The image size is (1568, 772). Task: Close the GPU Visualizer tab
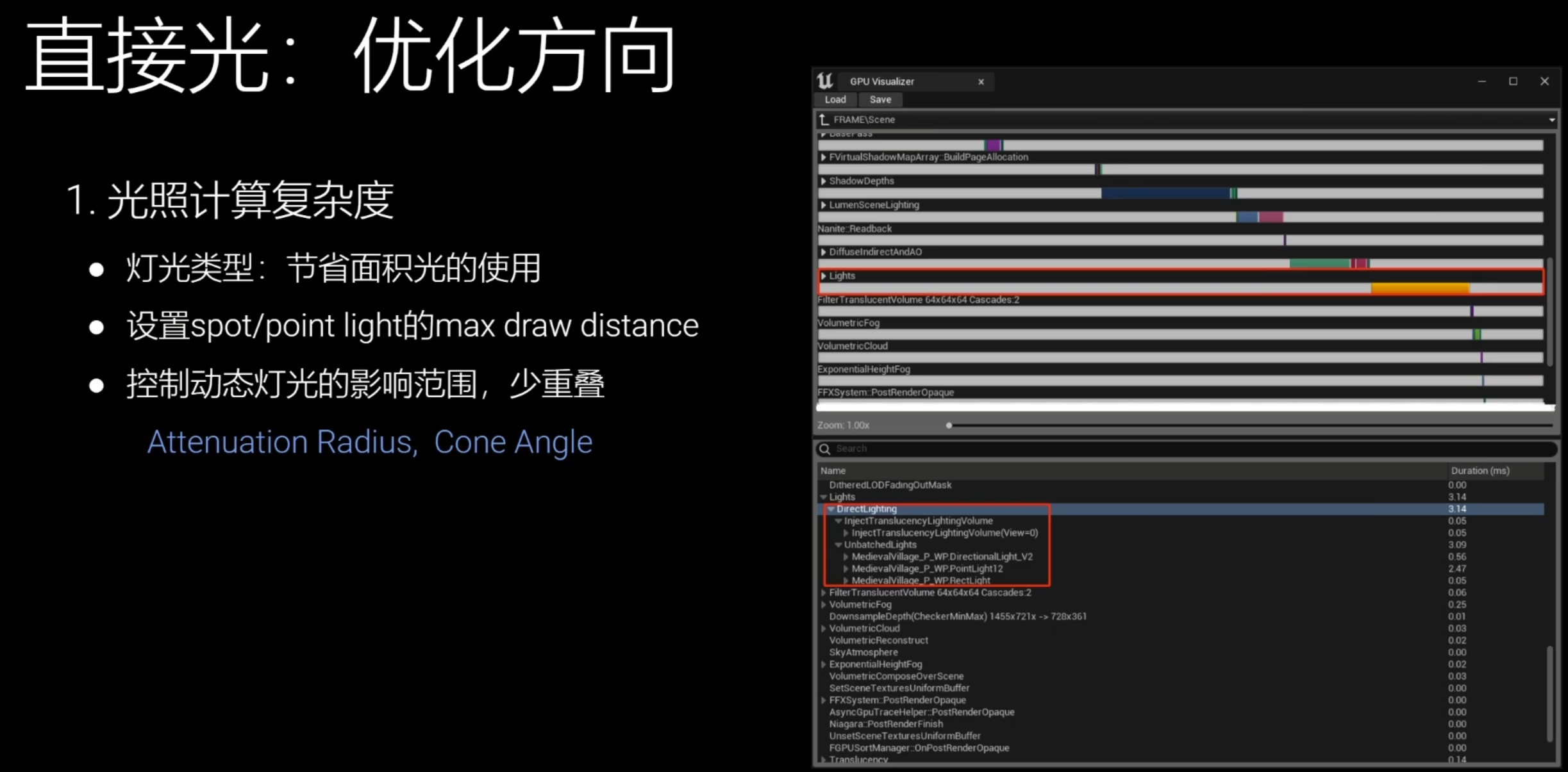tap(981, 82)
